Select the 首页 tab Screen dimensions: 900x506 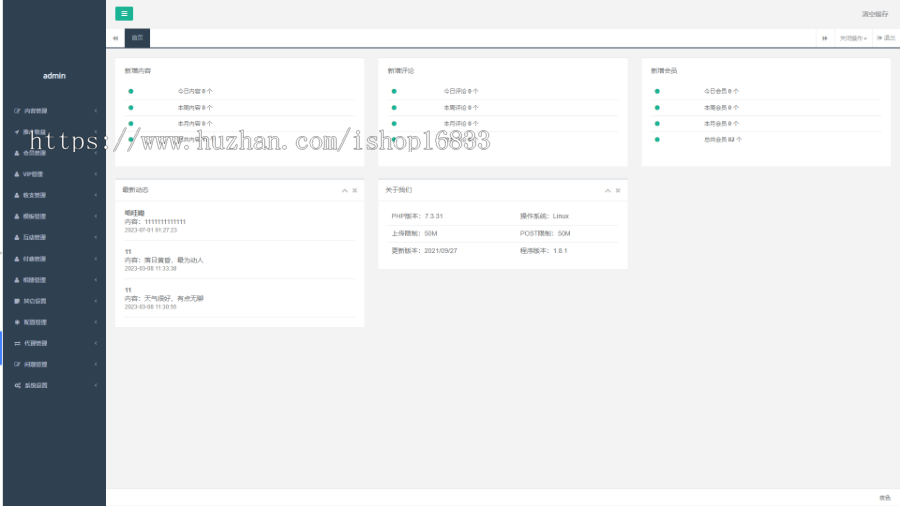click(137, 38)
